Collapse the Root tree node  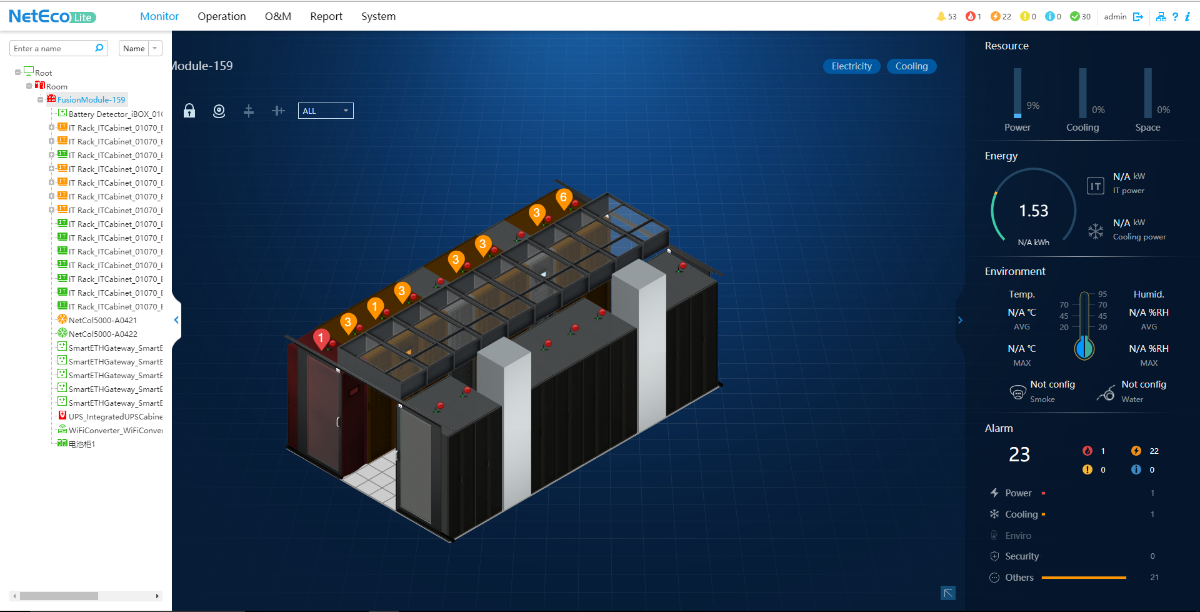coord(18,72)
